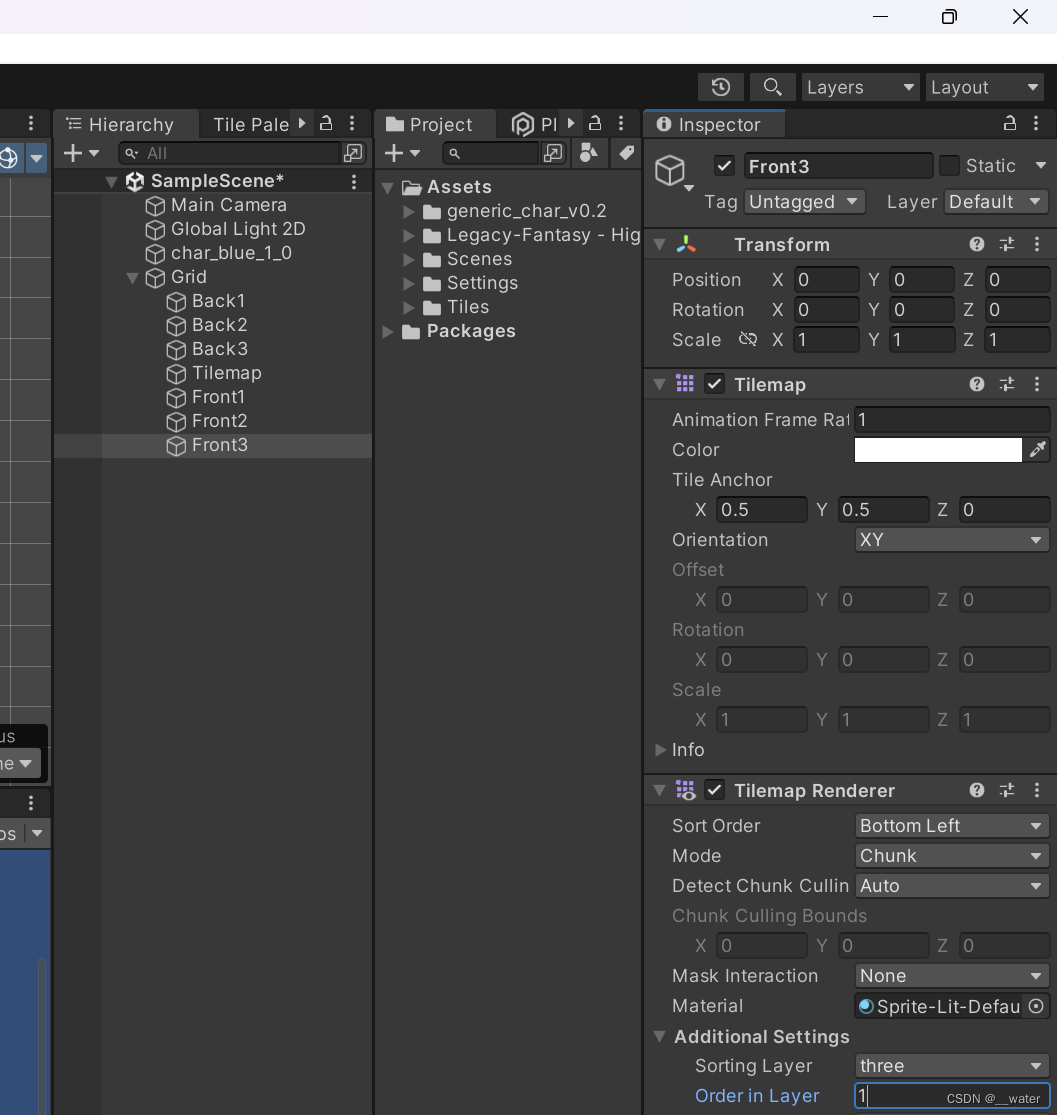Open Transform component options menu
The height and width of the screenshot is (1115, 1057).
point(1037,245)
